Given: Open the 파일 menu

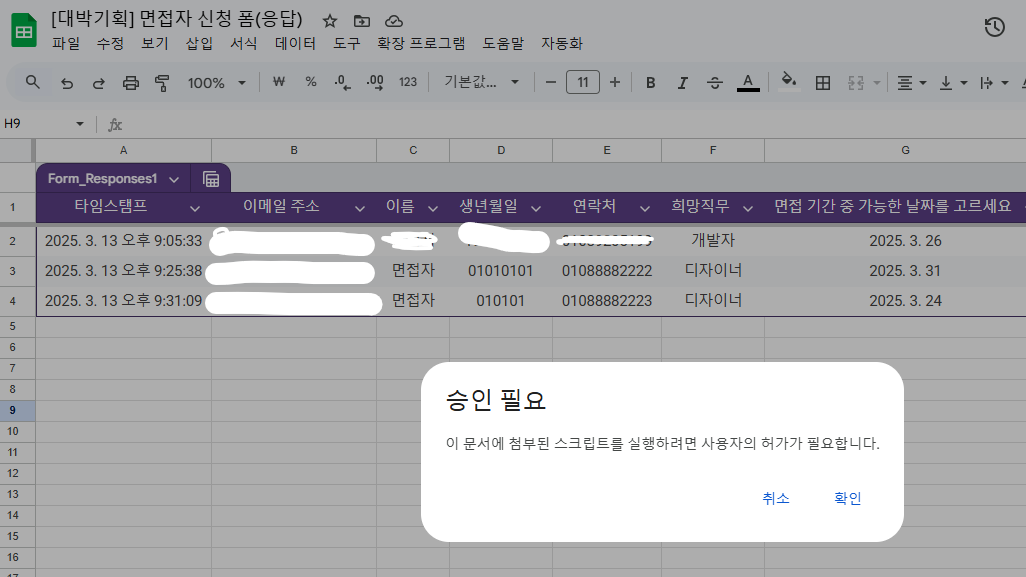Looking at the screenshot, I should tap(66, 44).
